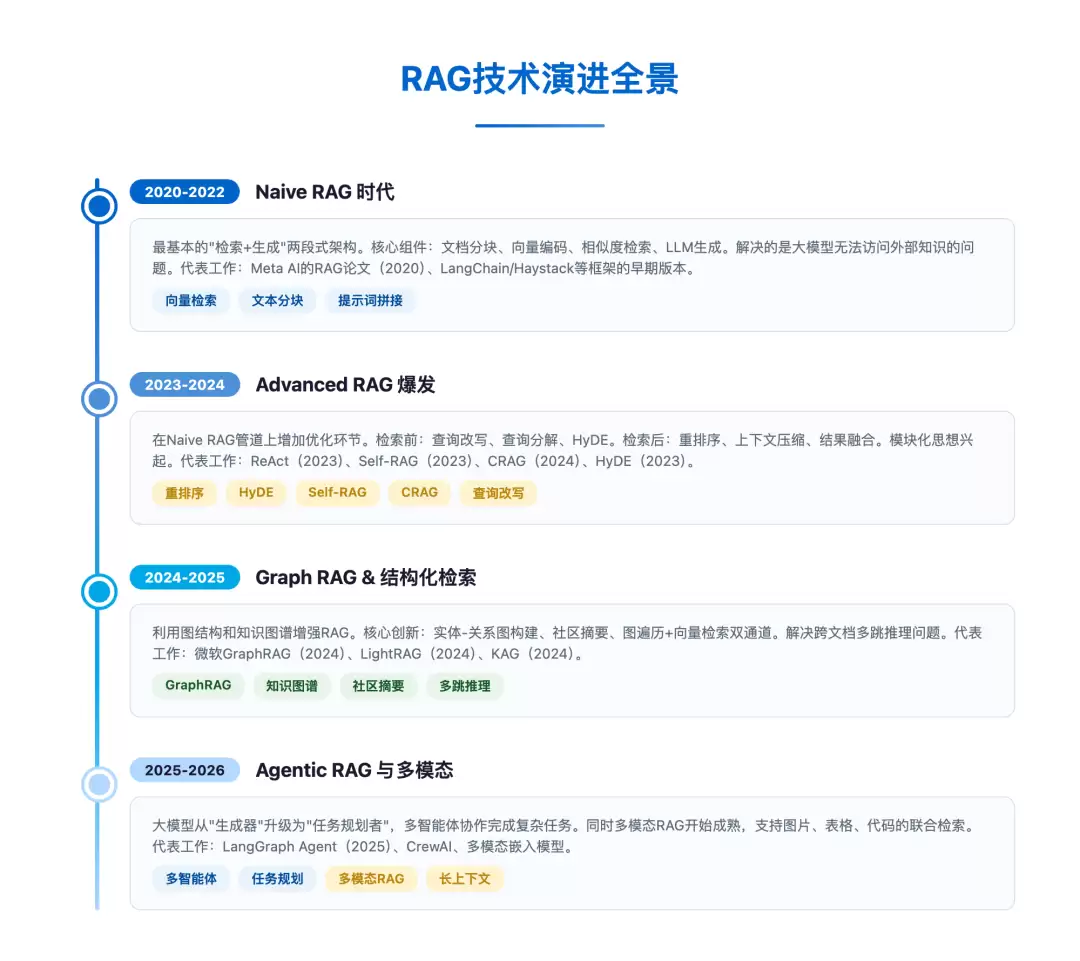Click the 2025-2026 timeline marker circle

99,785
